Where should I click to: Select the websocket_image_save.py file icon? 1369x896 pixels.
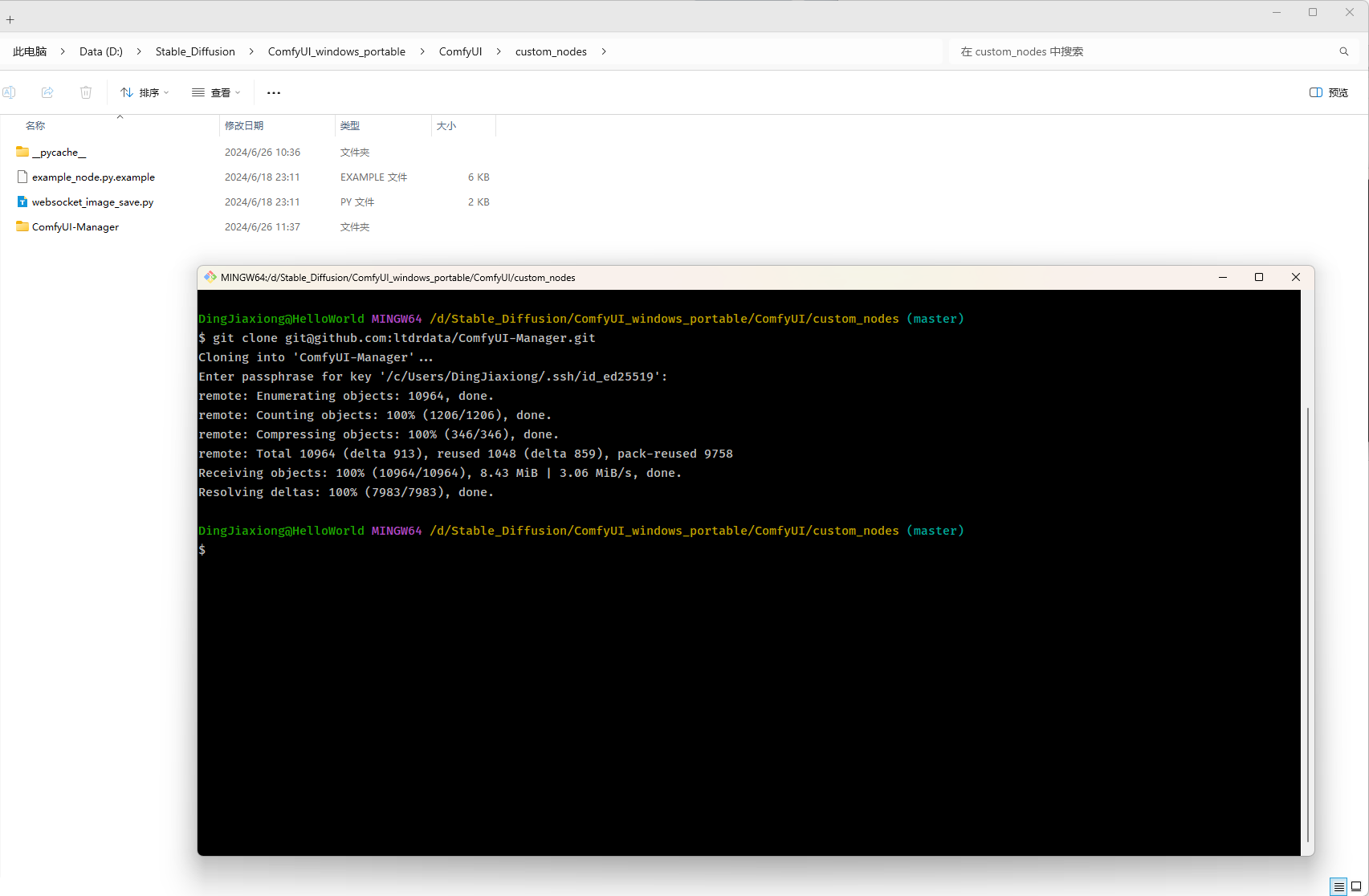pyautogui.click(x=22, y=202)
